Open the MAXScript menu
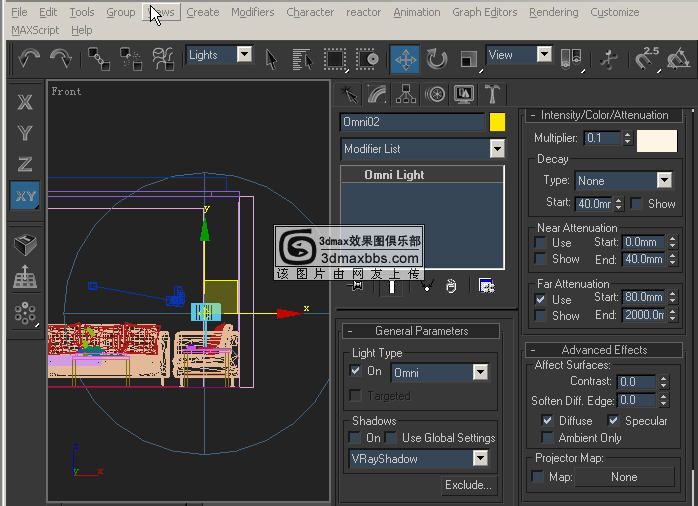This screenshot has width=698, height=506. [35, 30]
